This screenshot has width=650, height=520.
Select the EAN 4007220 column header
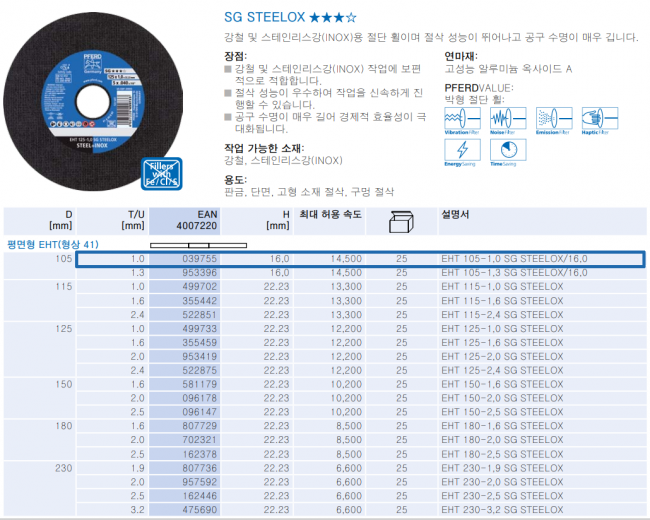point(197,220)
